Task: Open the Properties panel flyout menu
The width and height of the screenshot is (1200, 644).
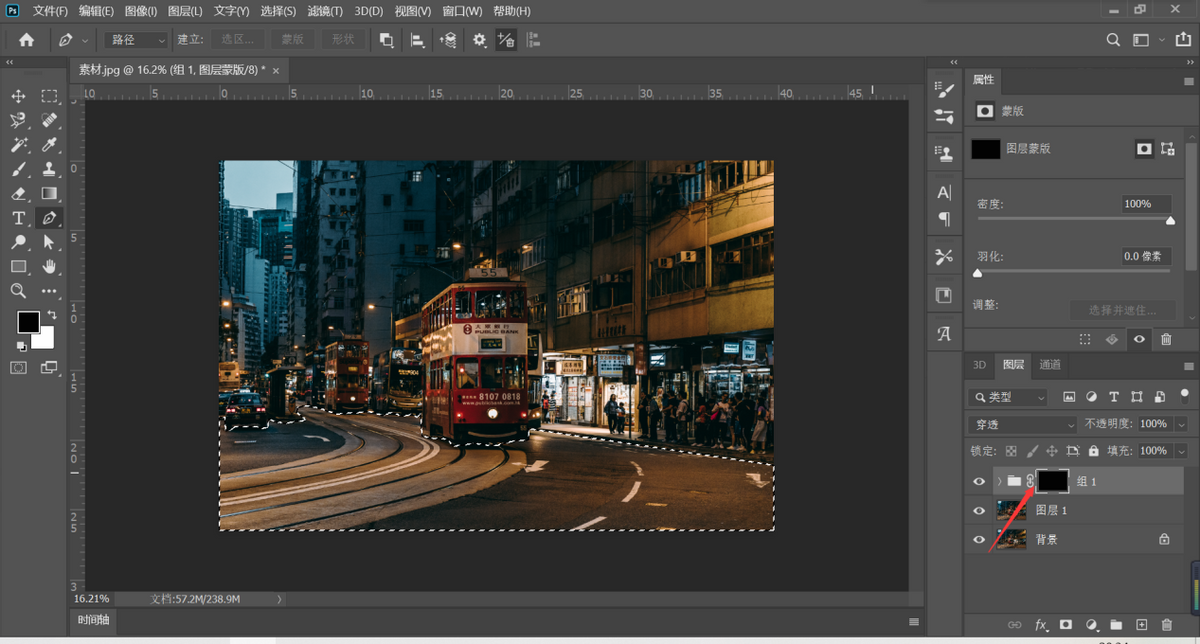Action: tap(1189, 80)
